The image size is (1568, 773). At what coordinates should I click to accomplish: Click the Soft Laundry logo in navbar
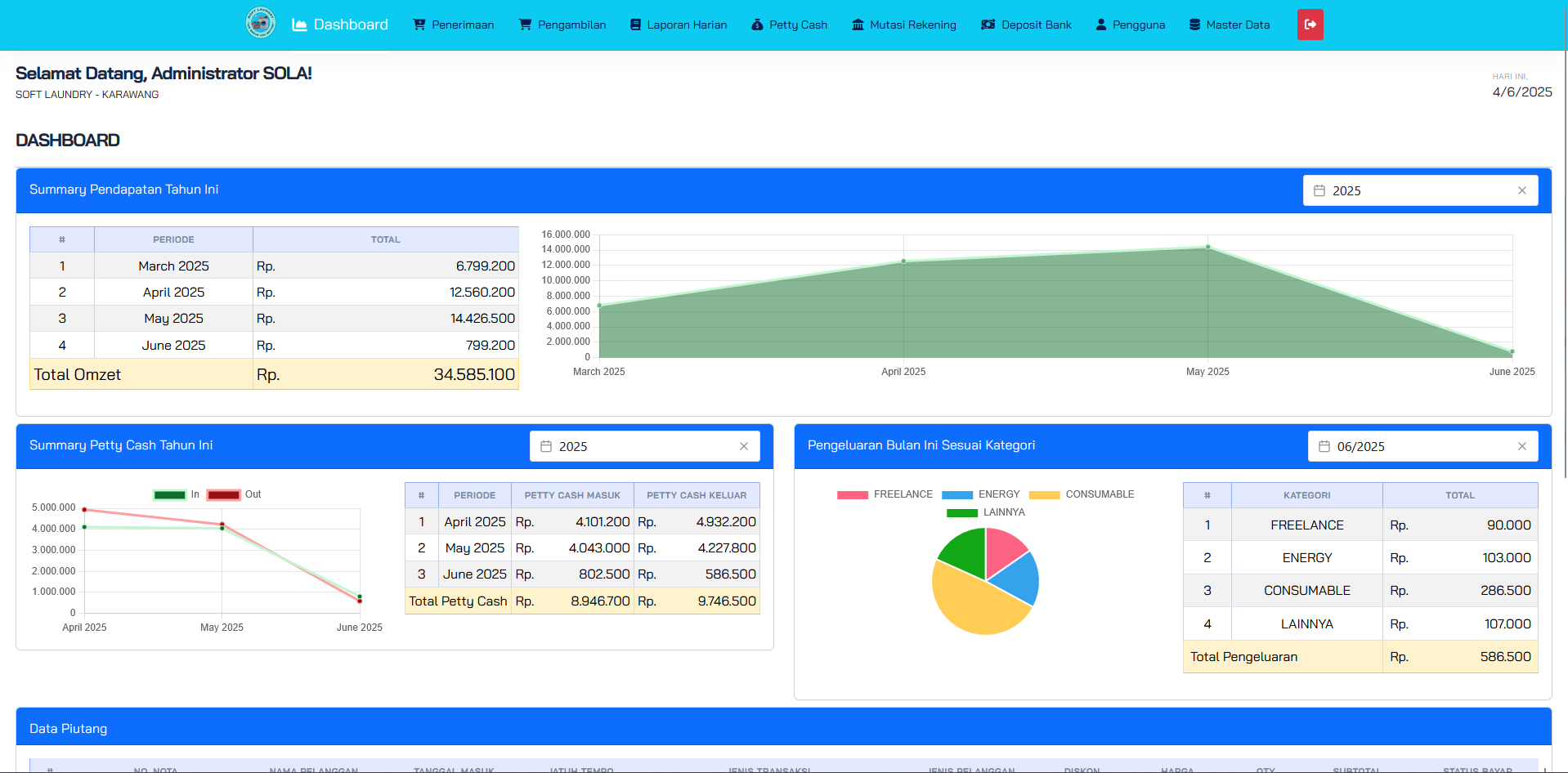[x=260, y=24]
